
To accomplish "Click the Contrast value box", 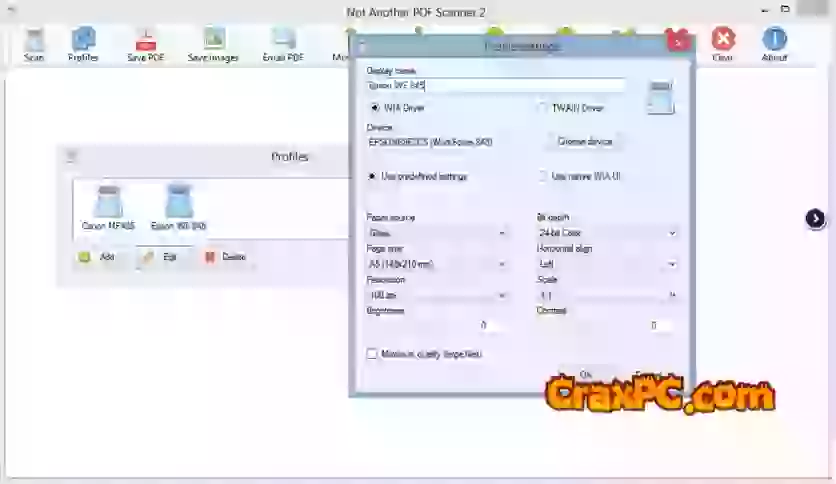I will click(658, 325).
